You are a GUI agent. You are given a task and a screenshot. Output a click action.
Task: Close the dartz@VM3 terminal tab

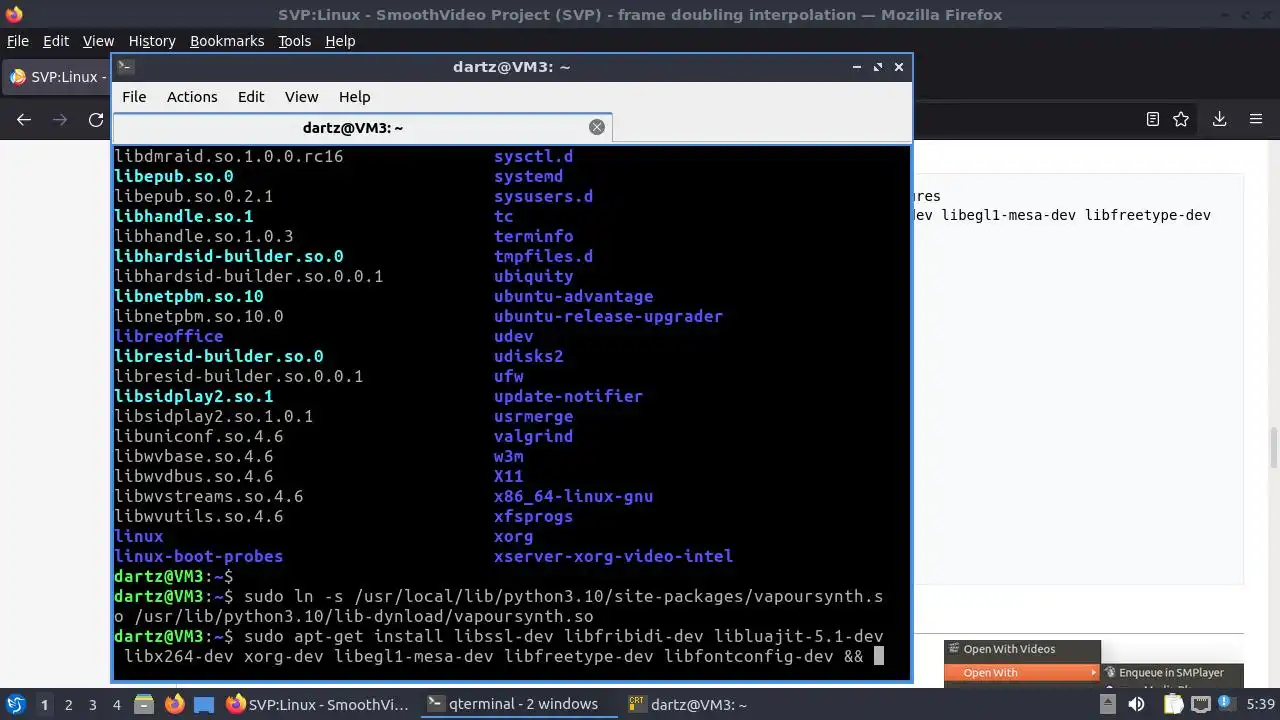click(x=597, y=127)
